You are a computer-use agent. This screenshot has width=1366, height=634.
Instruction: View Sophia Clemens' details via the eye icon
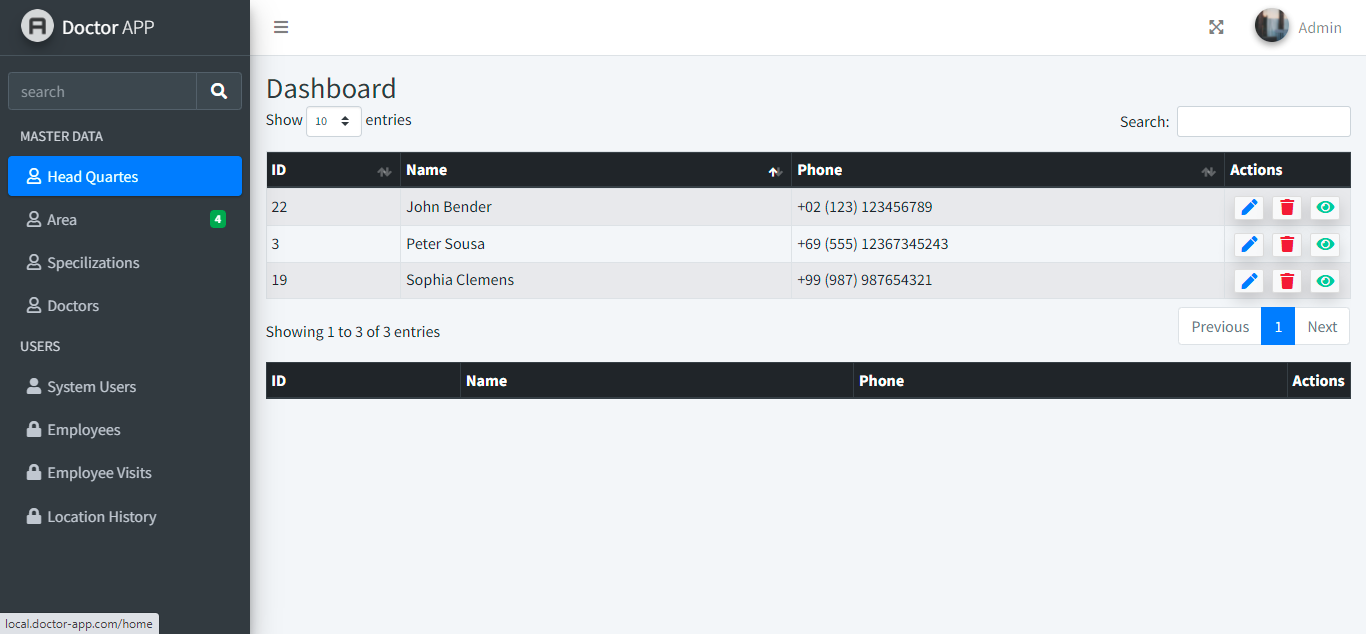1324,280
